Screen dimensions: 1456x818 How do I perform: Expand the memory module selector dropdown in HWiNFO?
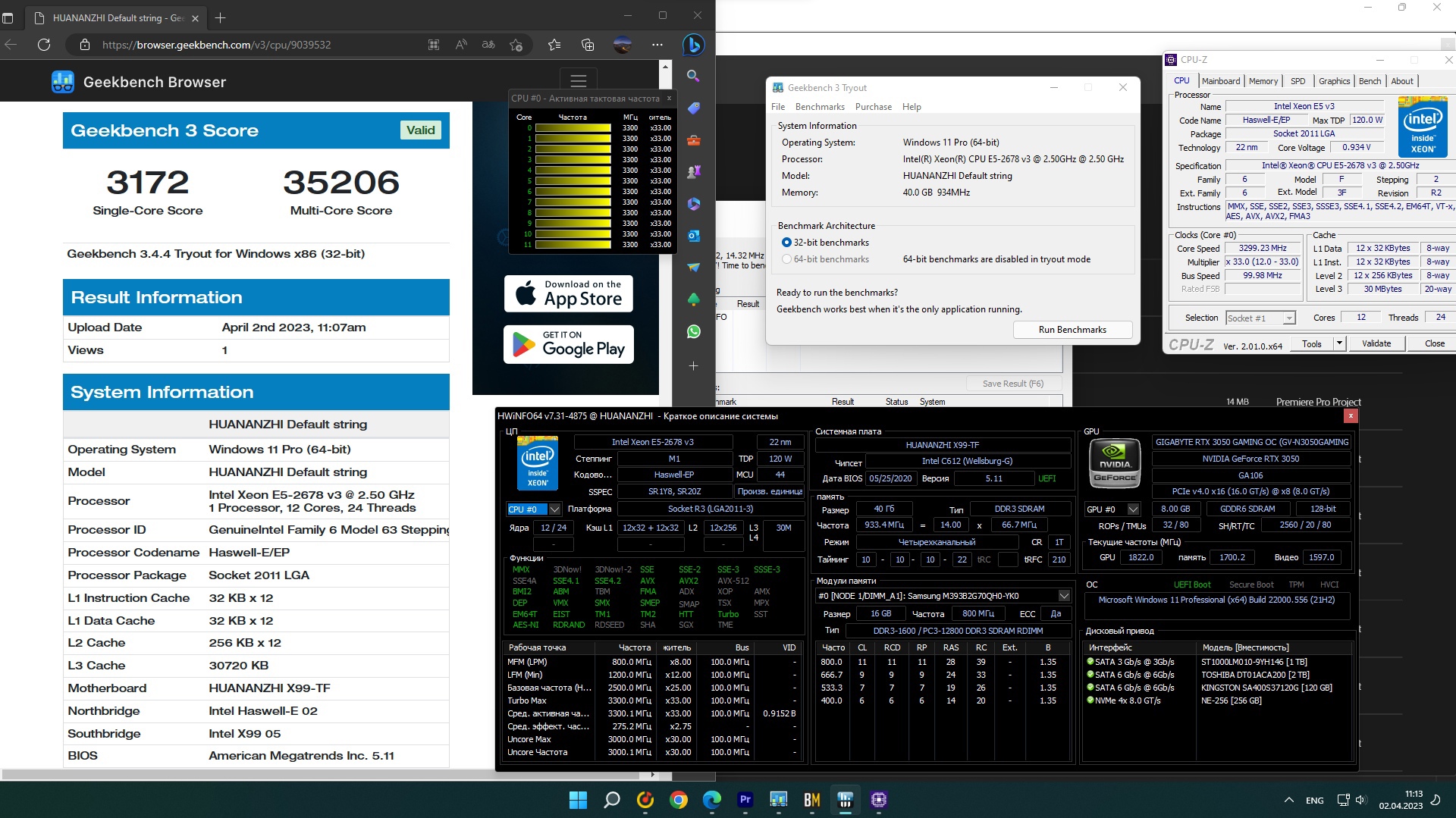coord(1063,596)
